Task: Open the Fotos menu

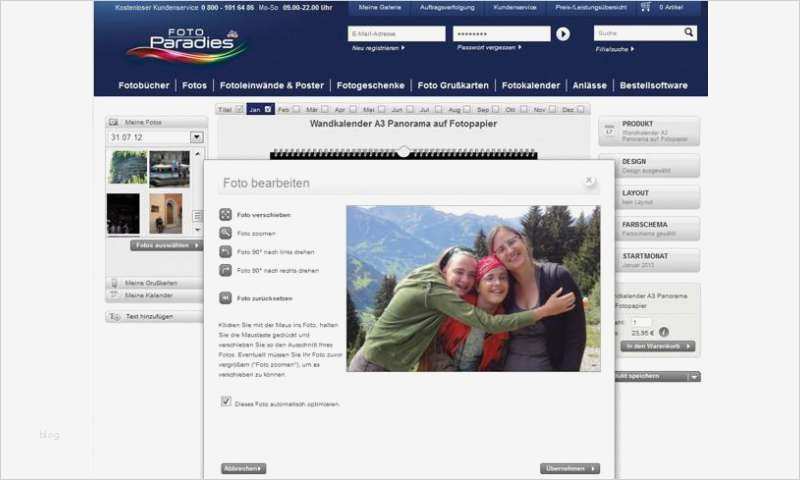Action: pos(194,86)
